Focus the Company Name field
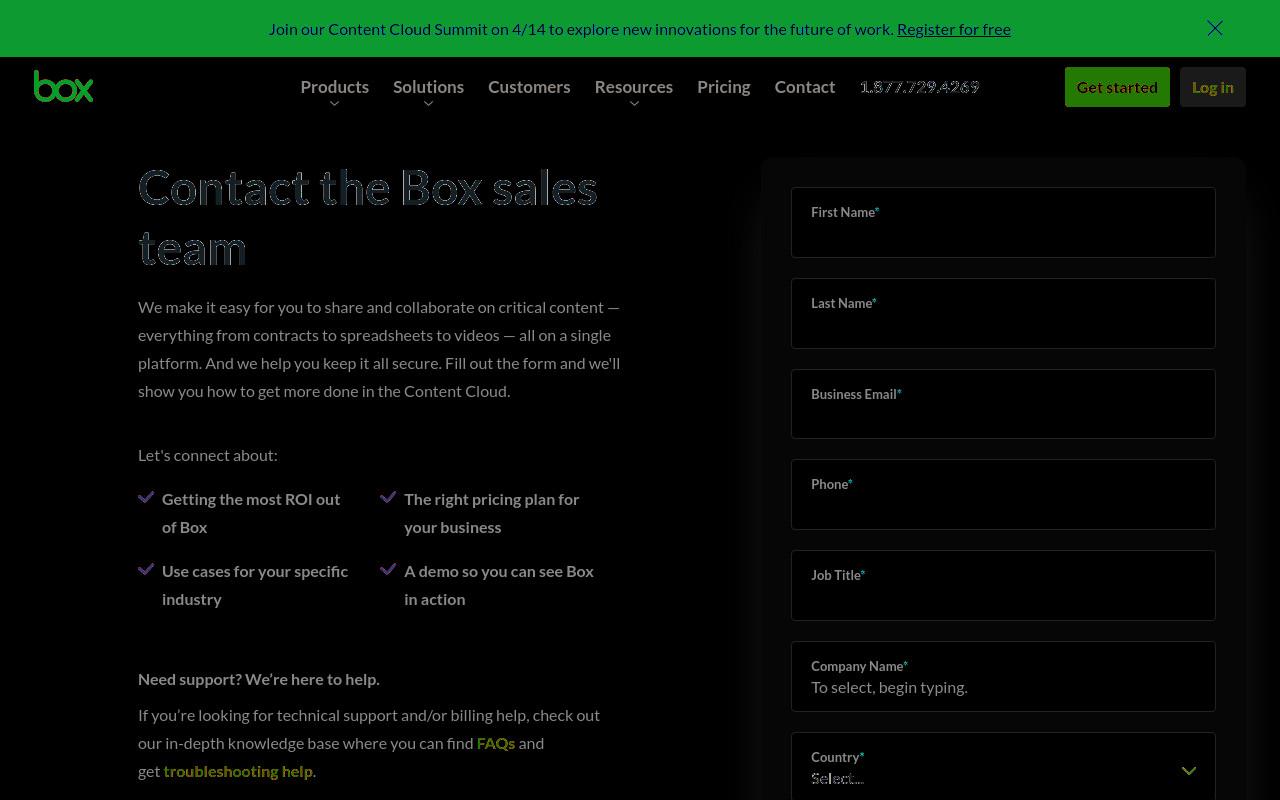Screen dimensions: 1280x800 1003,676
